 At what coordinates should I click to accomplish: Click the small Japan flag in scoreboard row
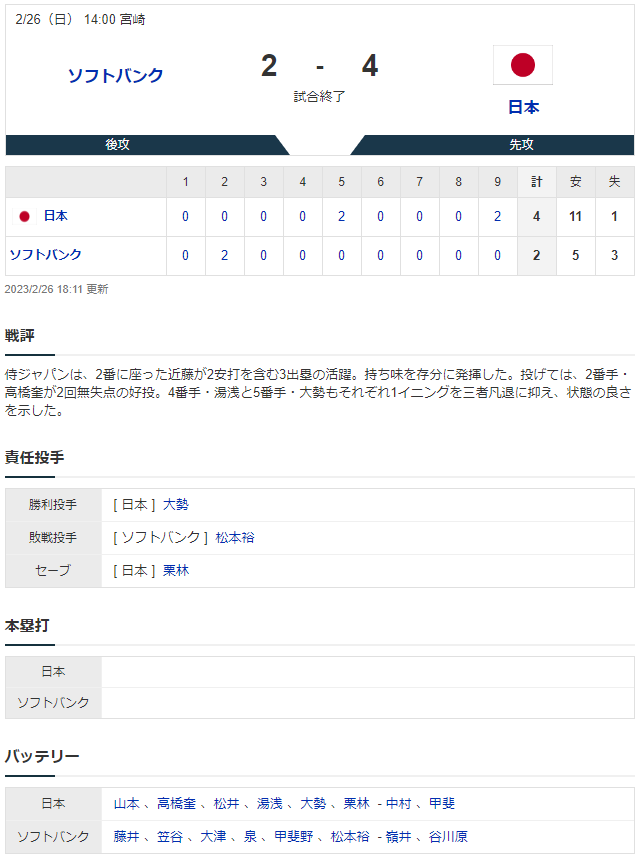click(x=24, y=216)
